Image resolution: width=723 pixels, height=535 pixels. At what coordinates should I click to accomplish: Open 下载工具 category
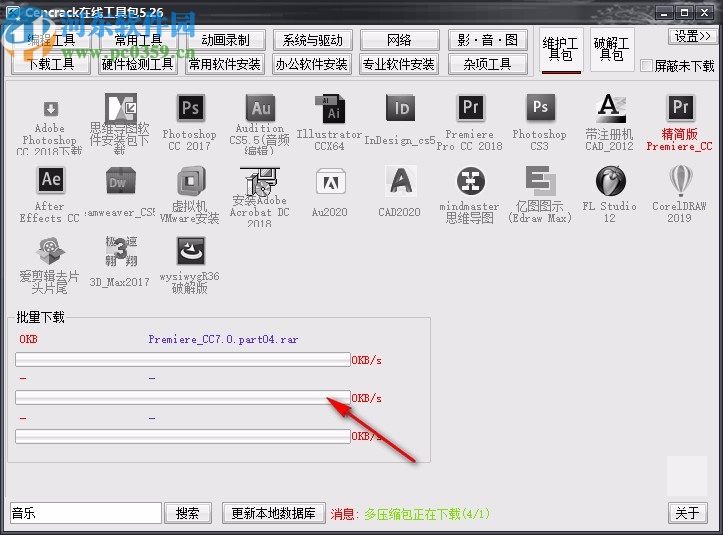51,64
